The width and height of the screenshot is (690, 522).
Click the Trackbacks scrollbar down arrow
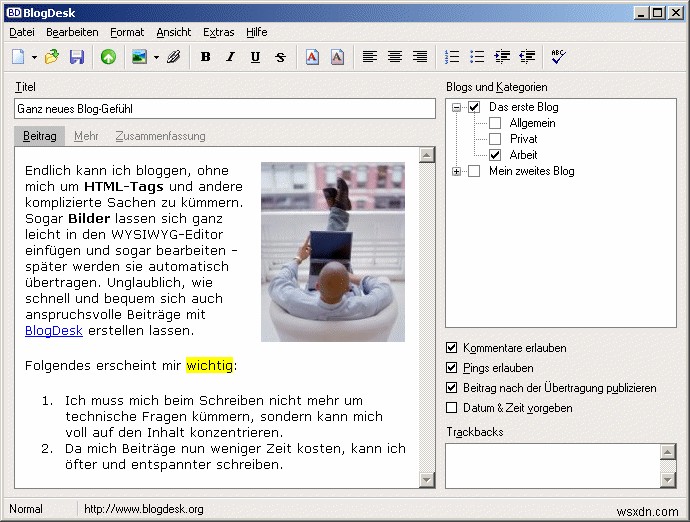click(x=668, y=480)
